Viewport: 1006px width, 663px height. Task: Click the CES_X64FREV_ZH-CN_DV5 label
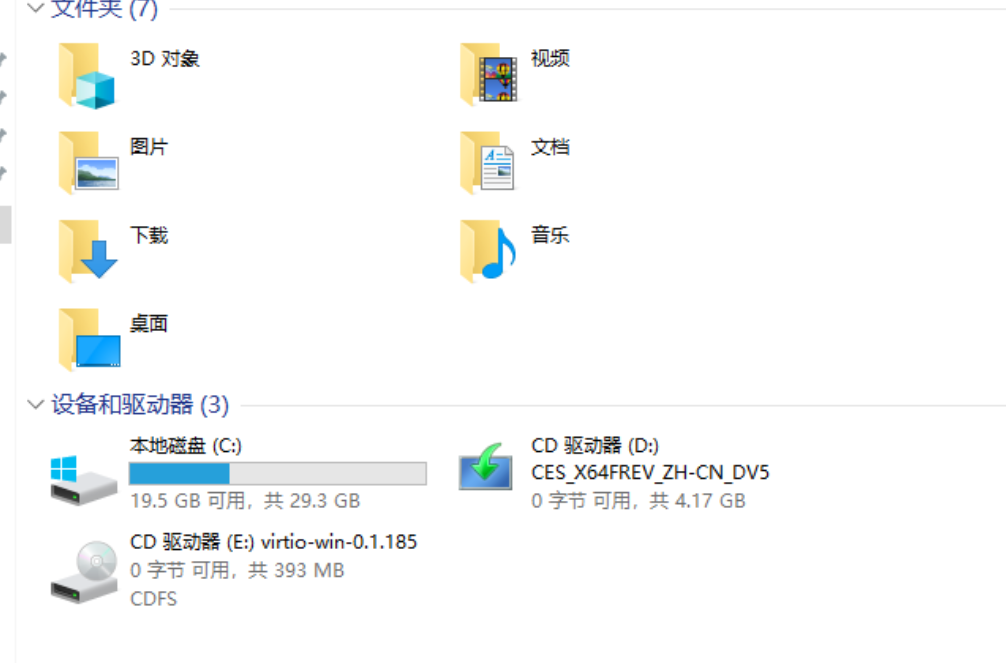tap(650, 473)
